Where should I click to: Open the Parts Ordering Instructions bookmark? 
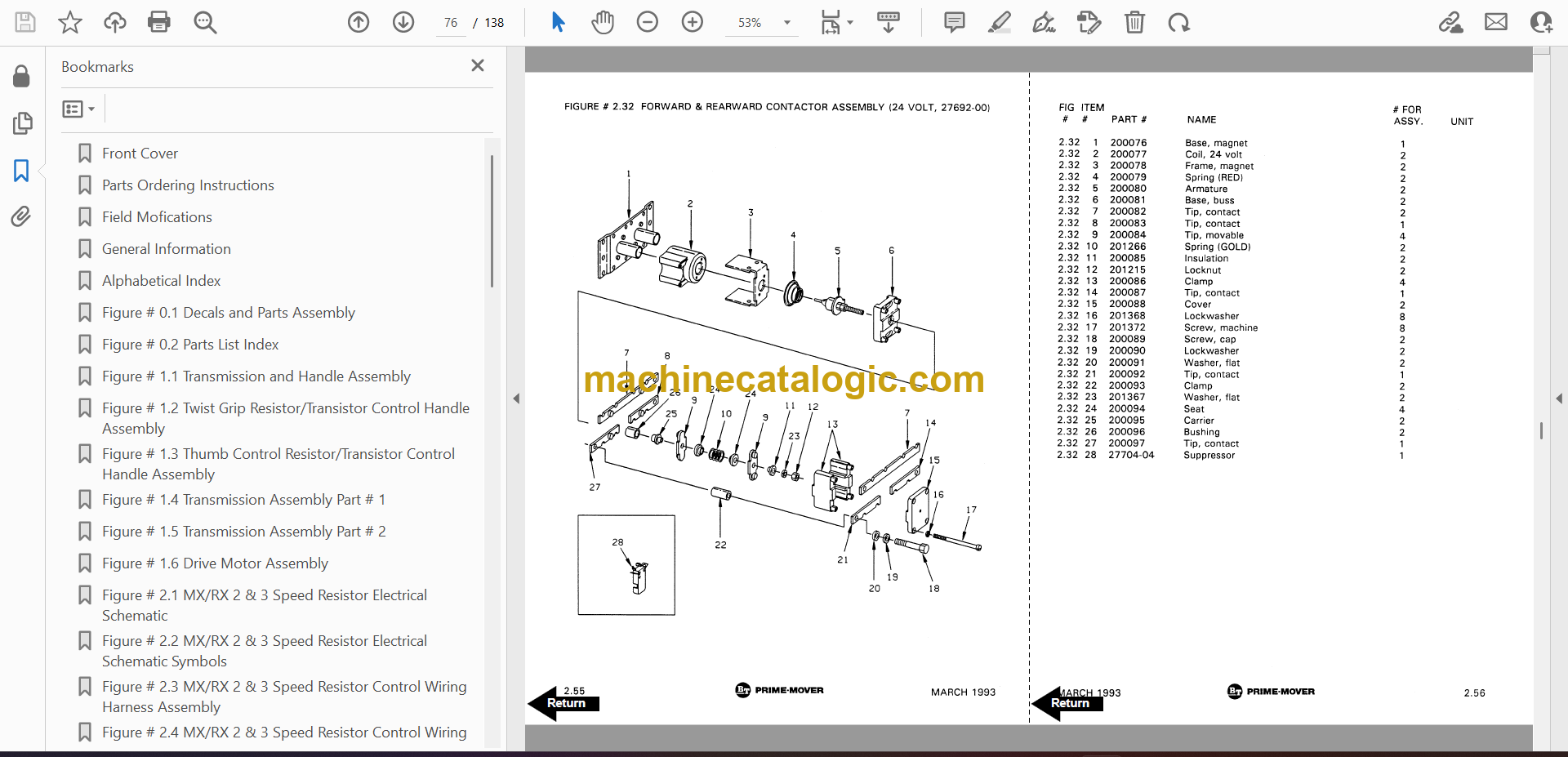point(188,185)
